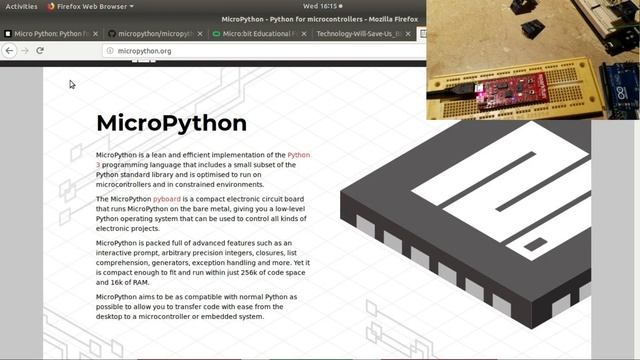Switch to the micropython/micropython GitHub tab

coord(155,34)
